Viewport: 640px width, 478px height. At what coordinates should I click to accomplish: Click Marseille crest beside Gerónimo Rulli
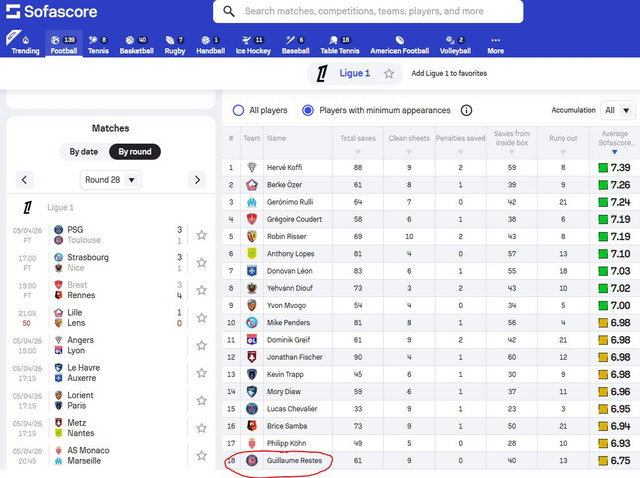(252, 202)
